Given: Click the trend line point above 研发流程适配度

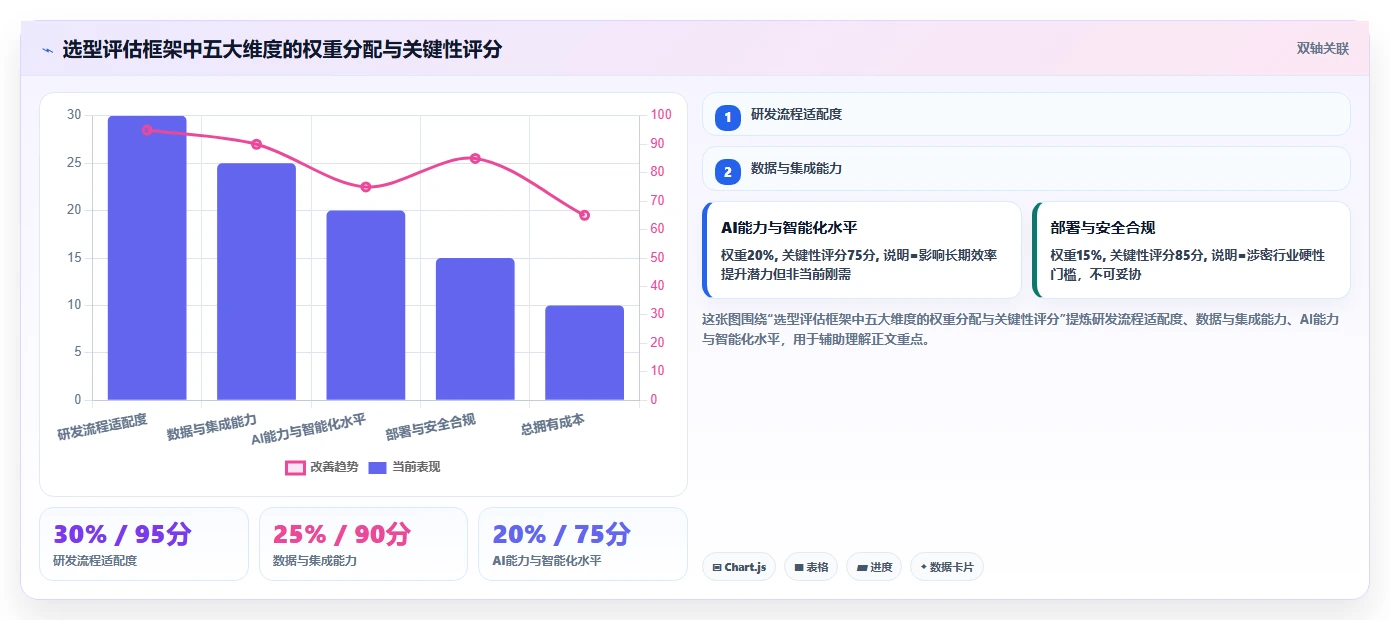Looking at the screenshot, I should point(147,130).
